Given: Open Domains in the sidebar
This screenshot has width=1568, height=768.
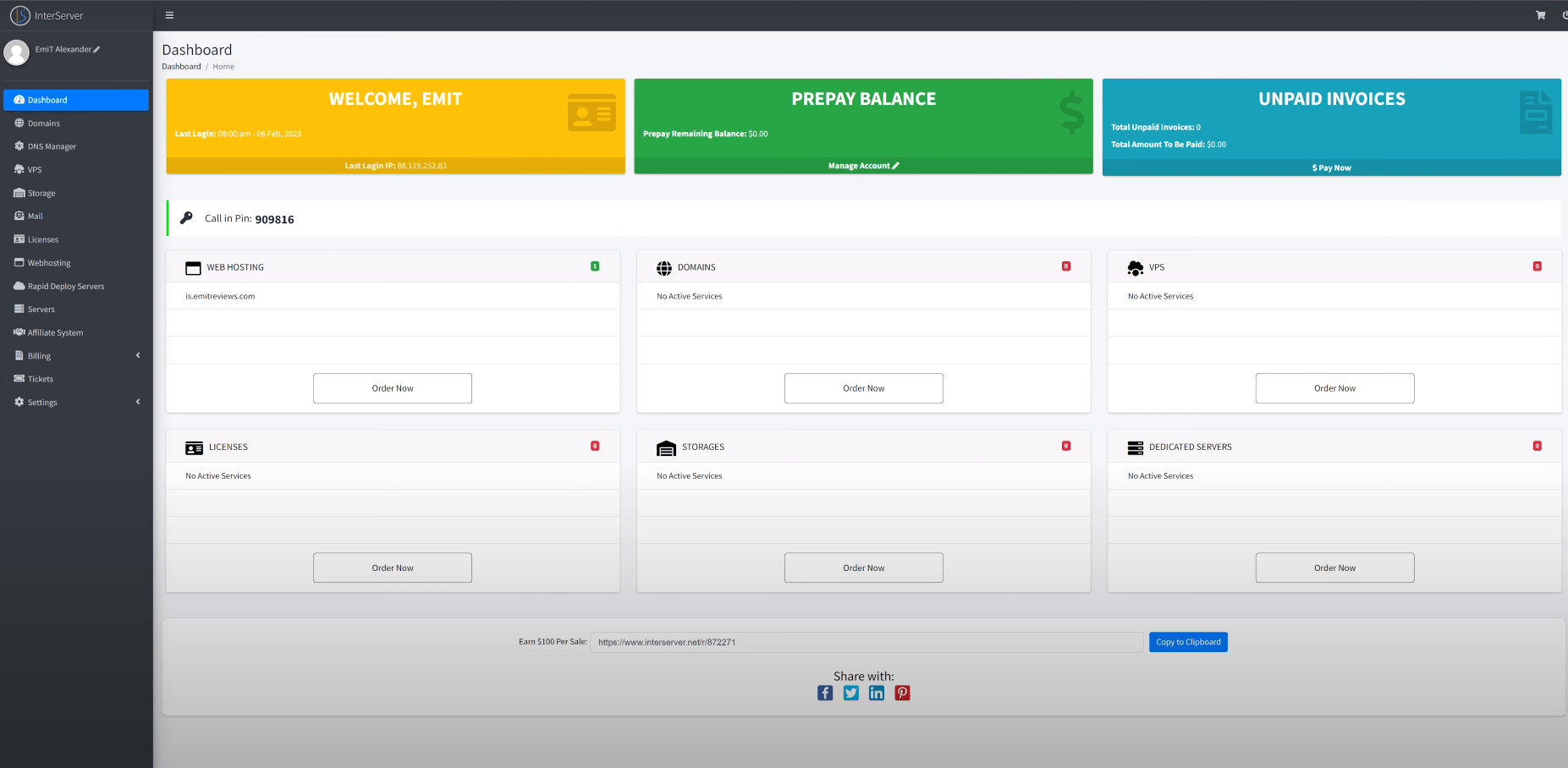Looking at the screenshot, I should pyautogui.click(x=76, y=123).
